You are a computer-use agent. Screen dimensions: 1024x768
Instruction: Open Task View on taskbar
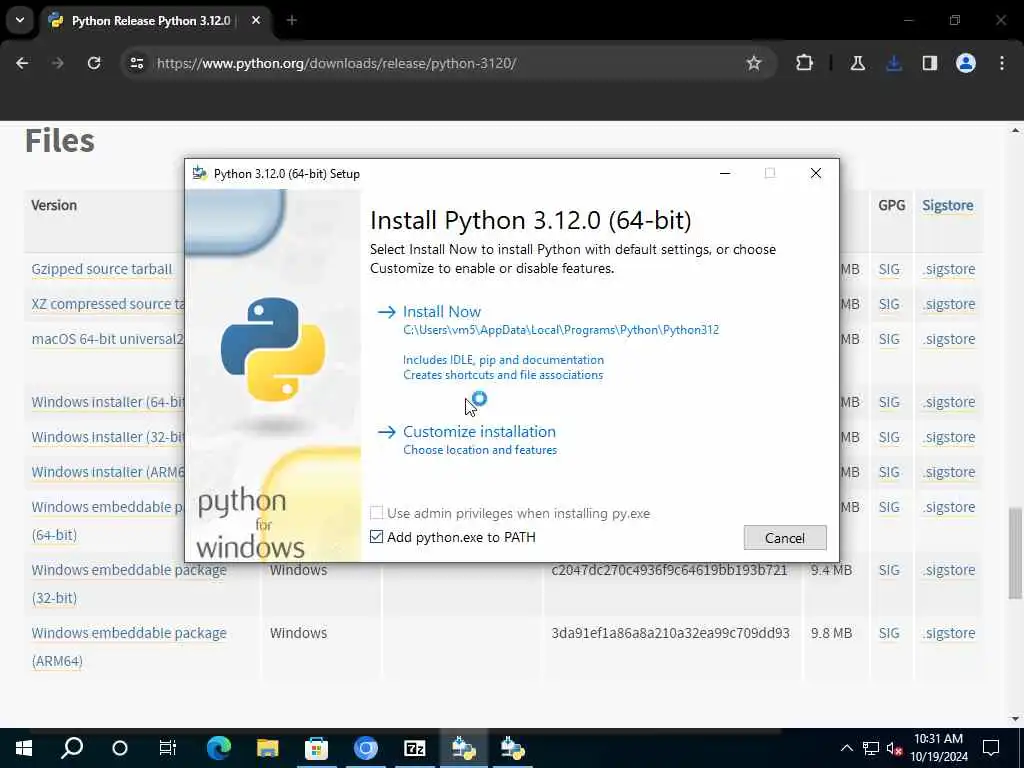[168, 748]
